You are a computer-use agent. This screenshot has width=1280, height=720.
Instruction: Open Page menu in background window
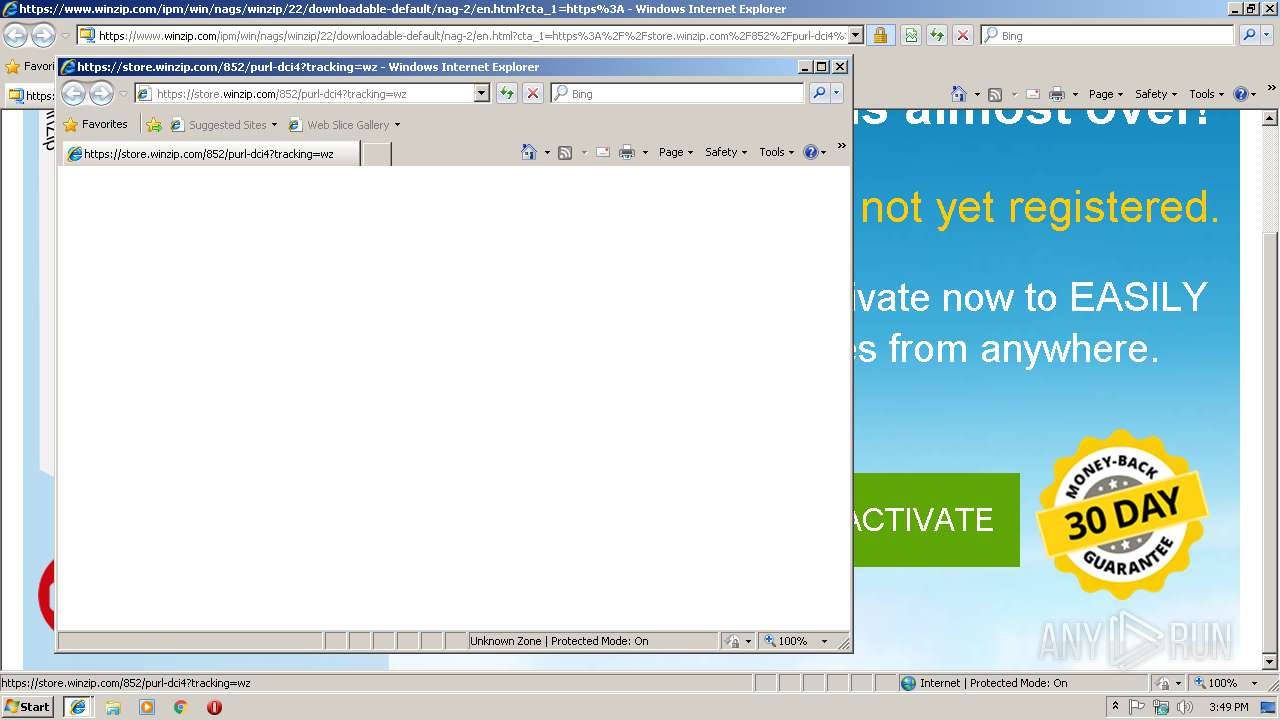(1106, 94)
